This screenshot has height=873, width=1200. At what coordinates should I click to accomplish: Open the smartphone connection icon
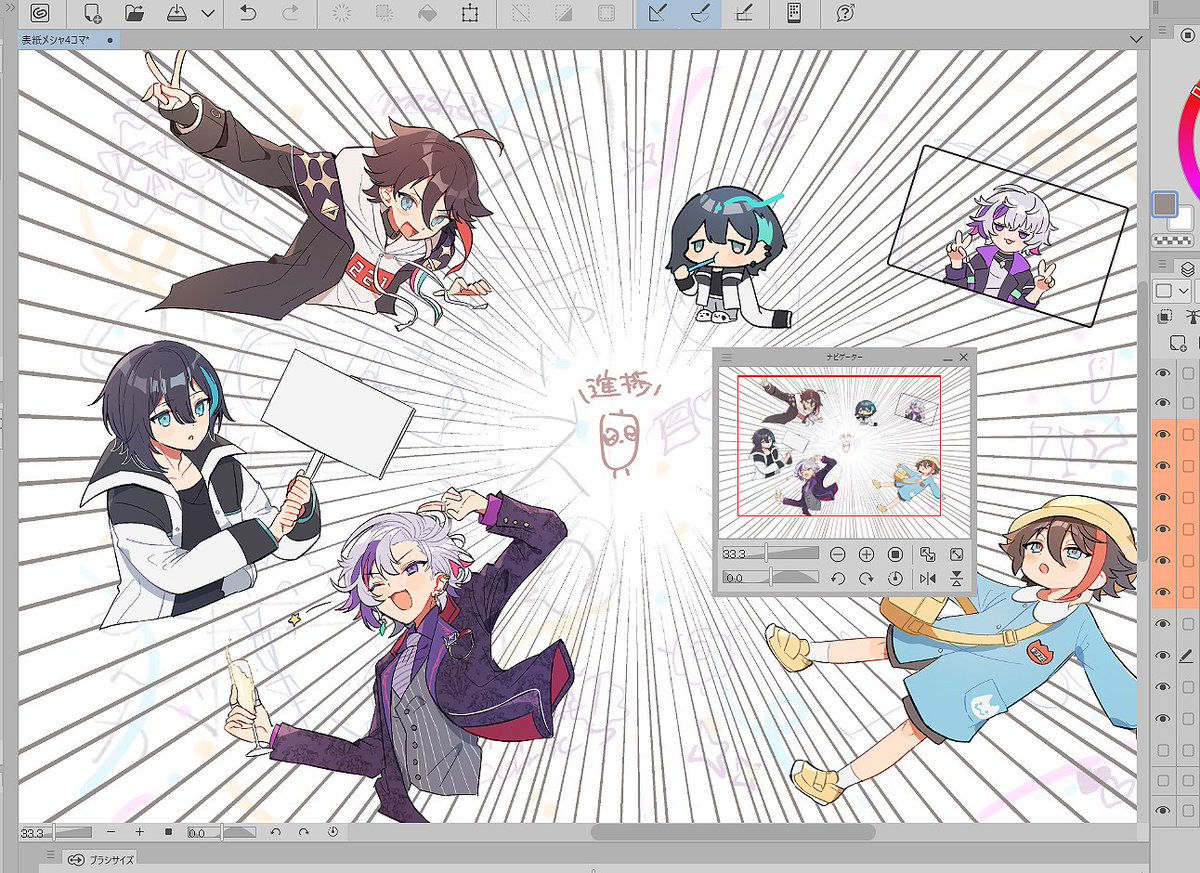(x=794, y=13)
